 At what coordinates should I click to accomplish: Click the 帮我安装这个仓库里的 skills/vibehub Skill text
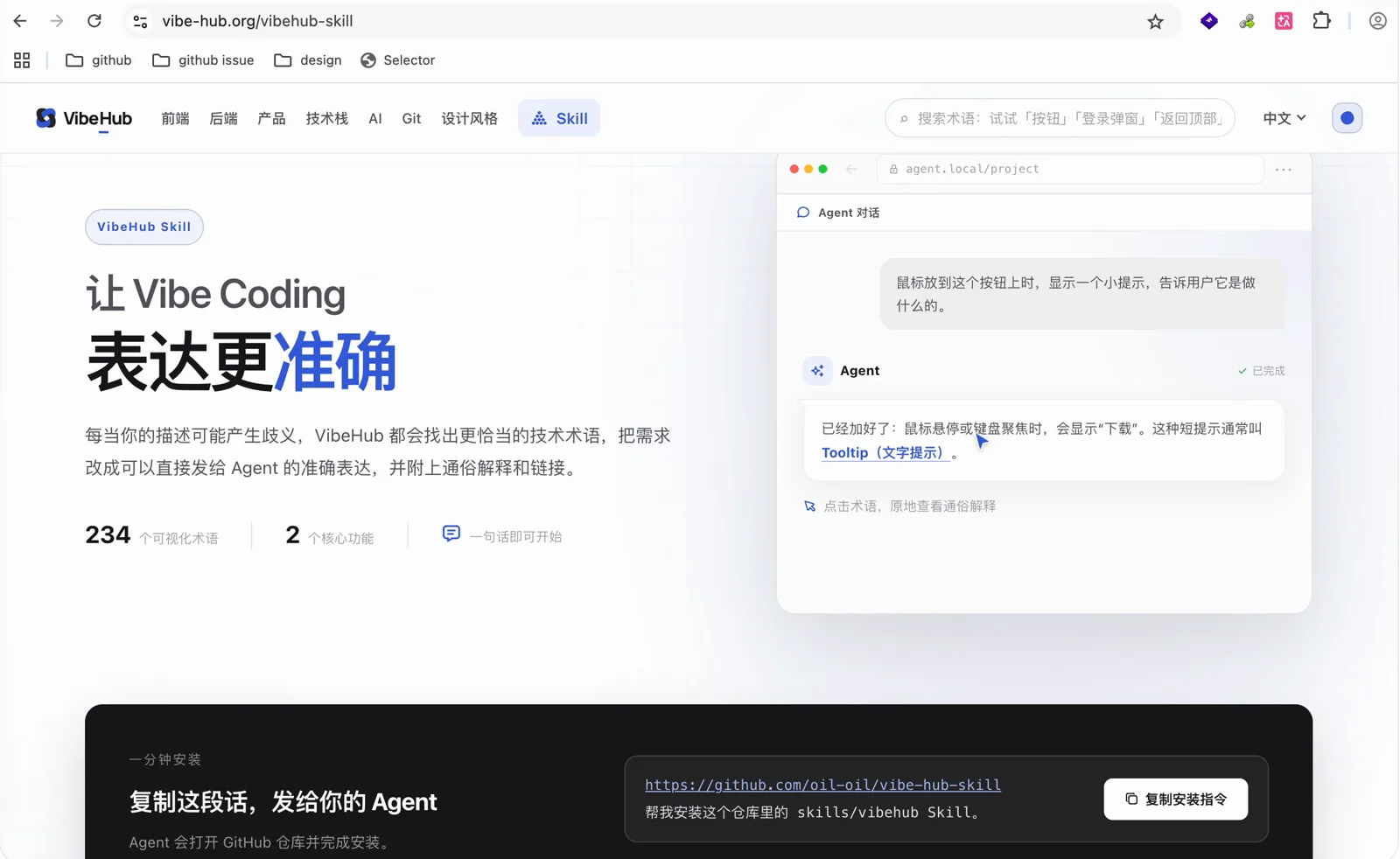tap(815, 813)
